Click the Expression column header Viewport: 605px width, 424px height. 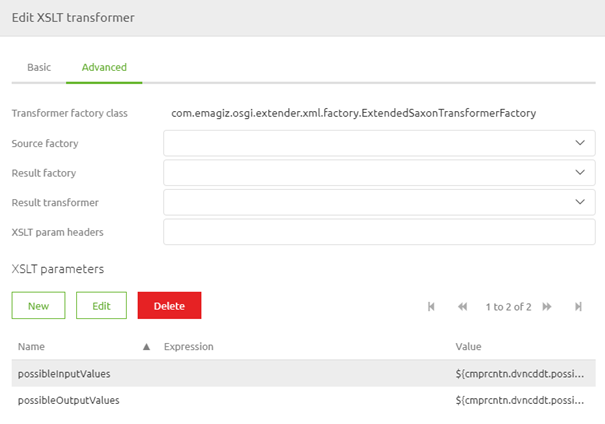189,346
